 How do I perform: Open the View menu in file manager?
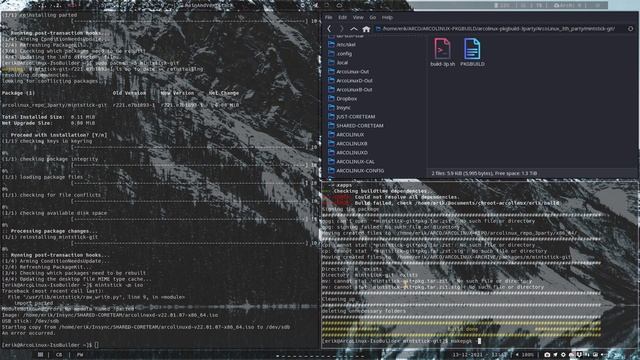coord(358,18)
